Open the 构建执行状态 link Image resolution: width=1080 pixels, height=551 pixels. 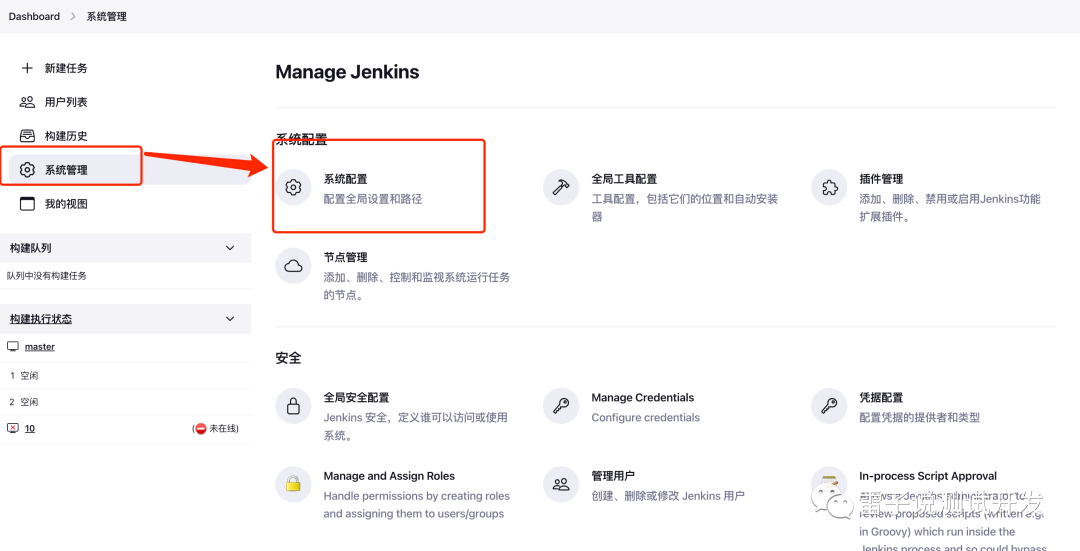click(41, 319)
